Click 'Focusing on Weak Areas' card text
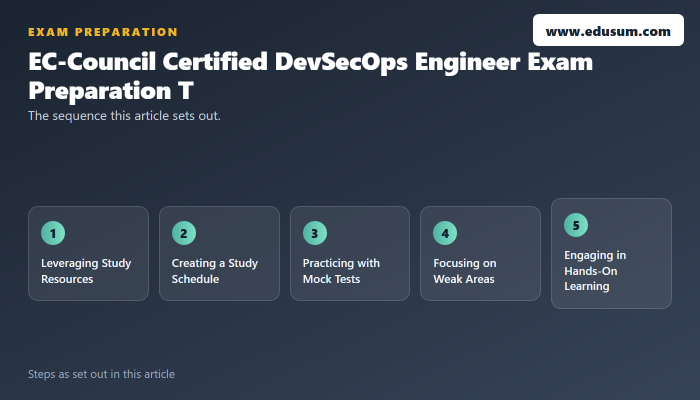This screenshot has height=400, width=700. tap(465, 271)
